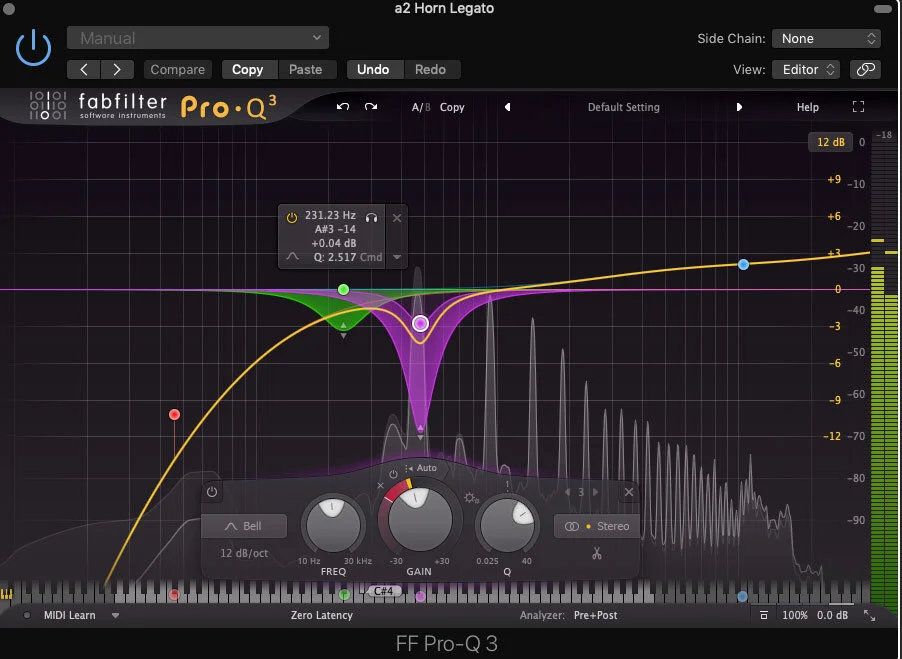902x659 pixels.
Task: Open the Stereo placement dropdown
Action: coord(597,526)
